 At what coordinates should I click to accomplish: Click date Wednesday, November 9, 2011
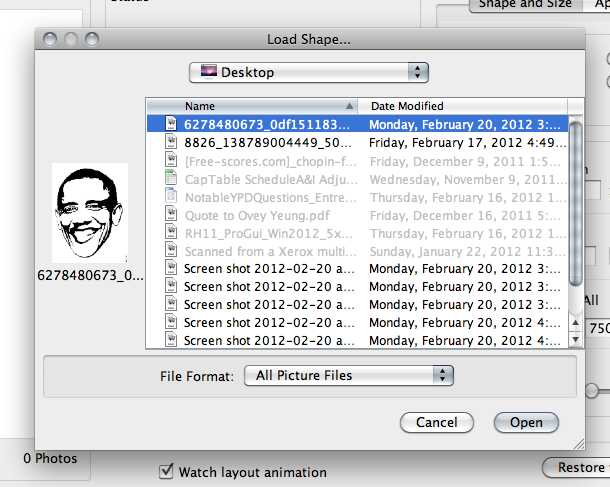tap(468, 180)
